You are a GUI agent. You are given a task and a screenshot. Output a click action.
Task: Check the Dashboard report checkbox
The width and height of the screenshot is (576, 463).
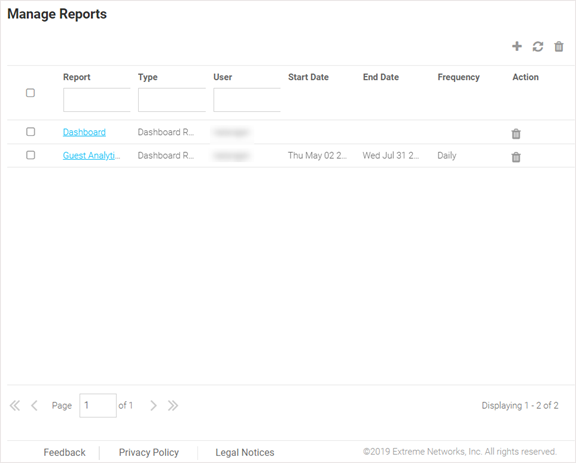pos(30,132)
